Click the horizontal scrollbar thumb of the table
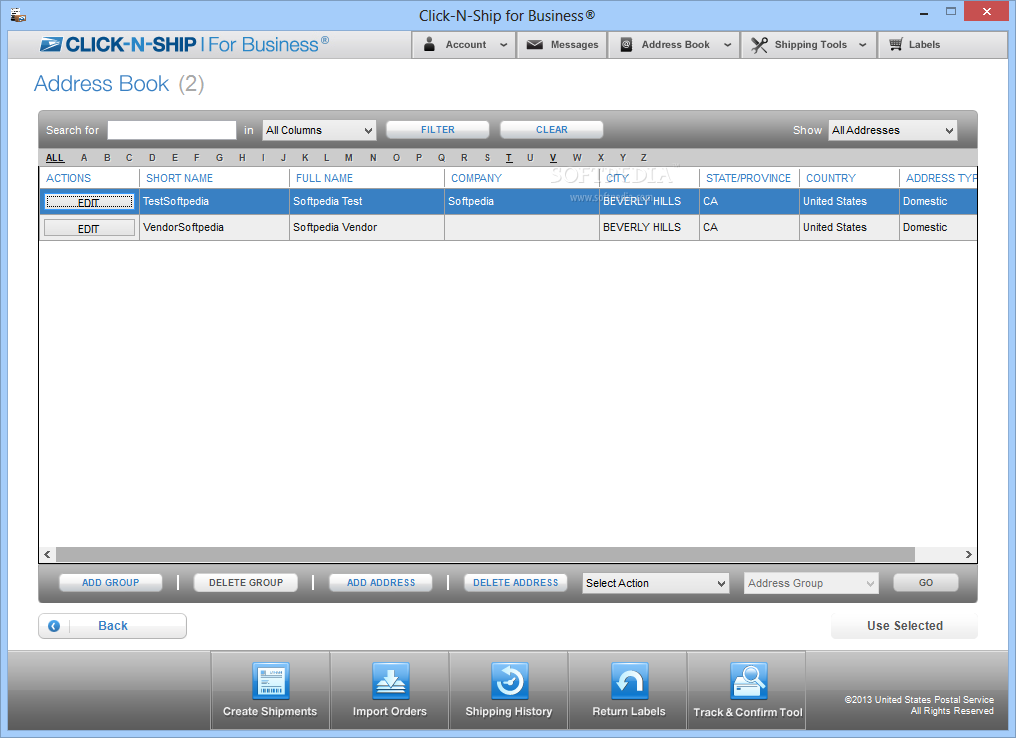 coord(485,555)
